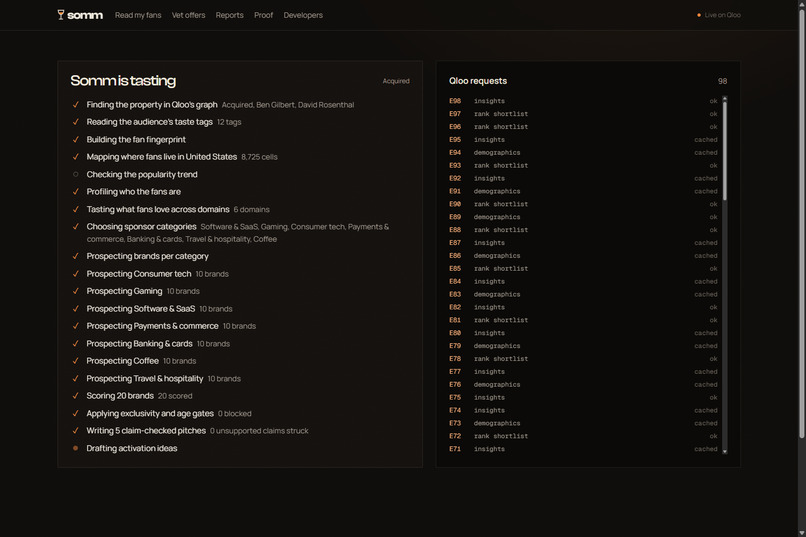The height and width of the screenshot is (537, 806).
Task: Click the Acquired label in the tasting panel
Action: point(396,81)
